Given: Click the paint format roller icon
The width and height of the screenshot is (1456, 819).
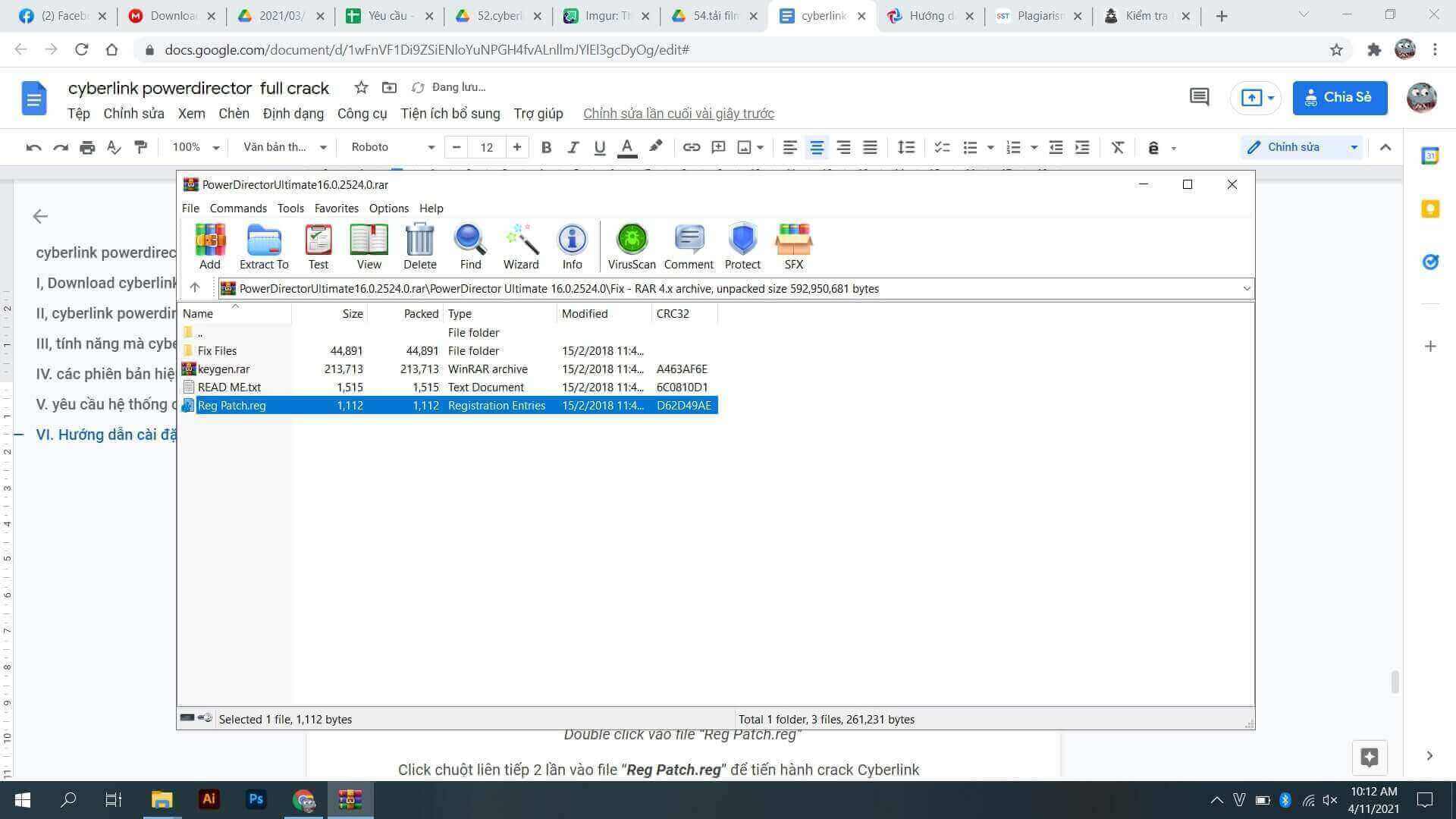Looking at the screenshot, I should pos(141,147).
